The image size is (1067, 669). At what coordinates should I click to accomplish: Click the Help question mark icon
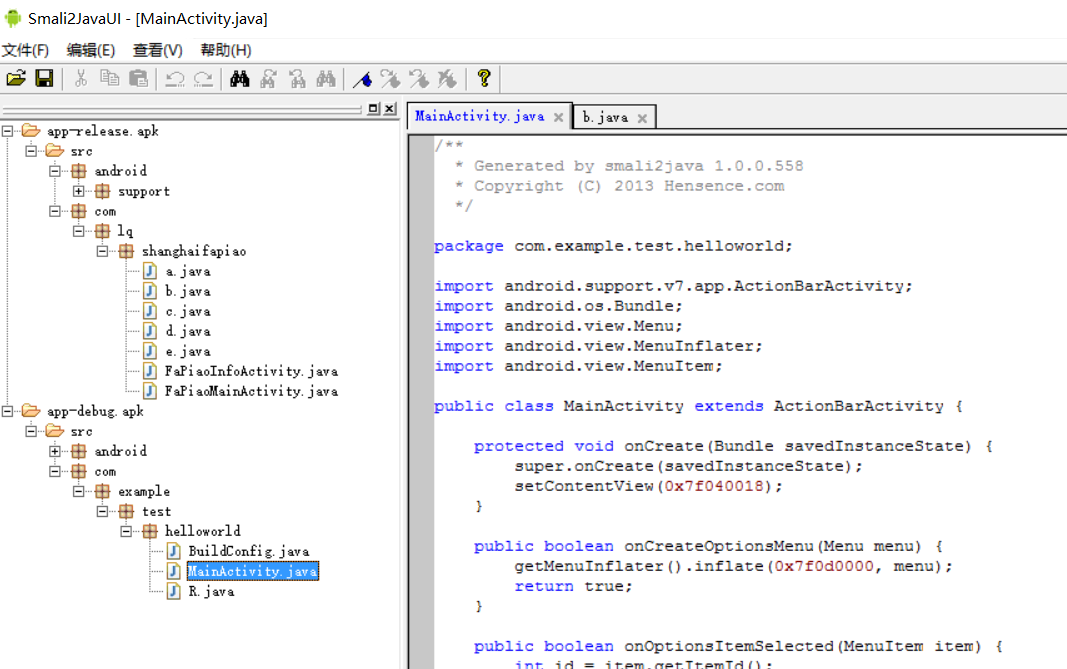[484, 78]
